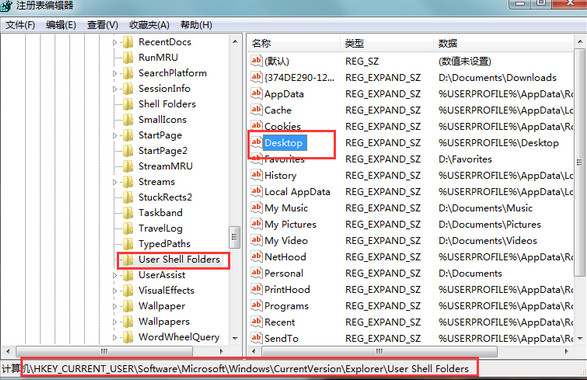Click the string icon beside My Music
The height and width of the screenshot is (380, 587).
(x=256, y=207)
